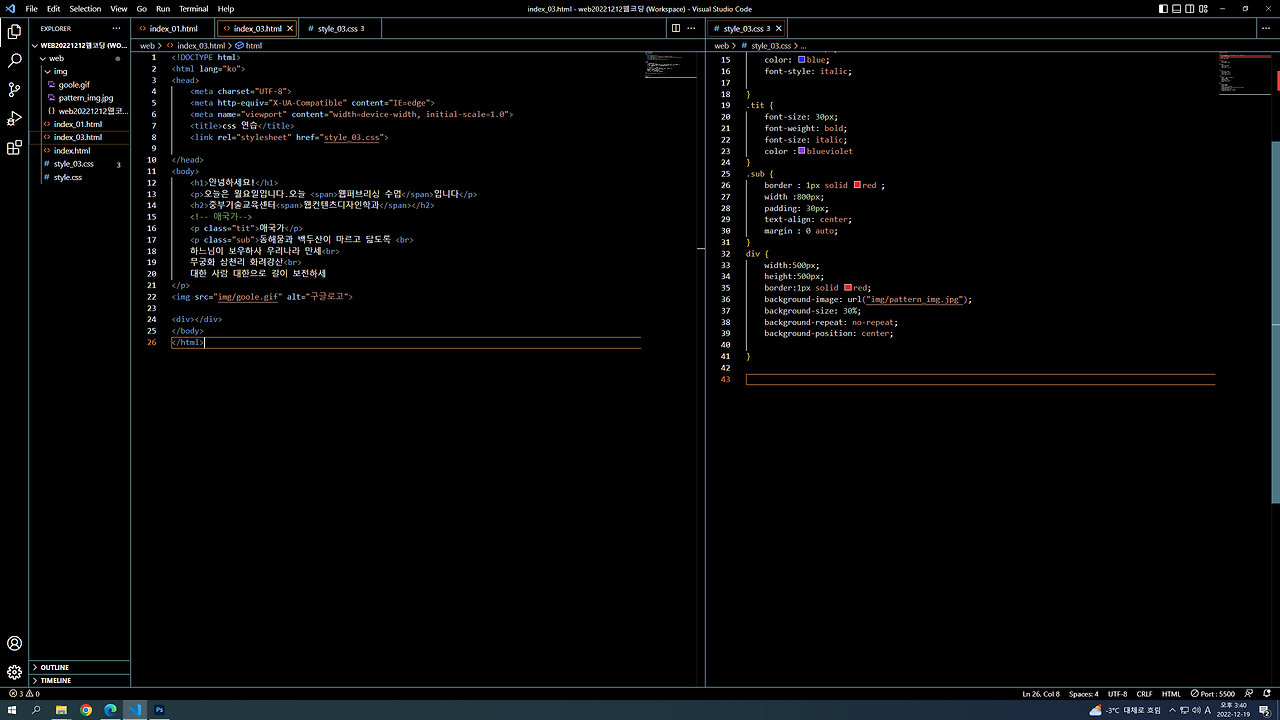1280x720 pixels.
Task: Expand the TIMELINE section
Action: [x=80, y=680]
